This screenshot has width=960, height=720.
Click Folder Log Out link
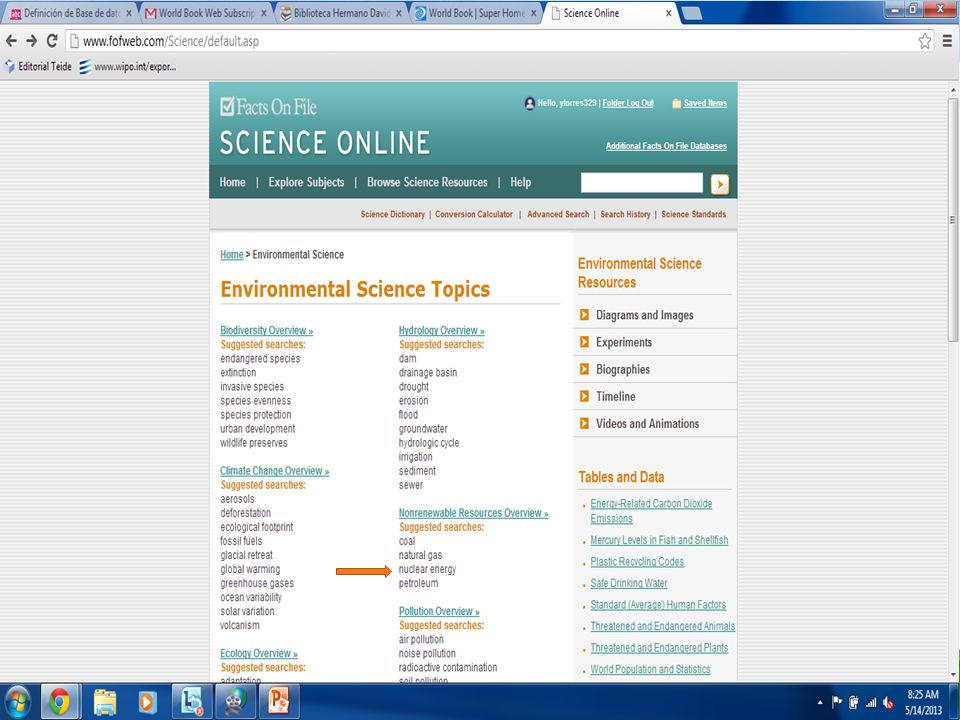coord(628,103)
